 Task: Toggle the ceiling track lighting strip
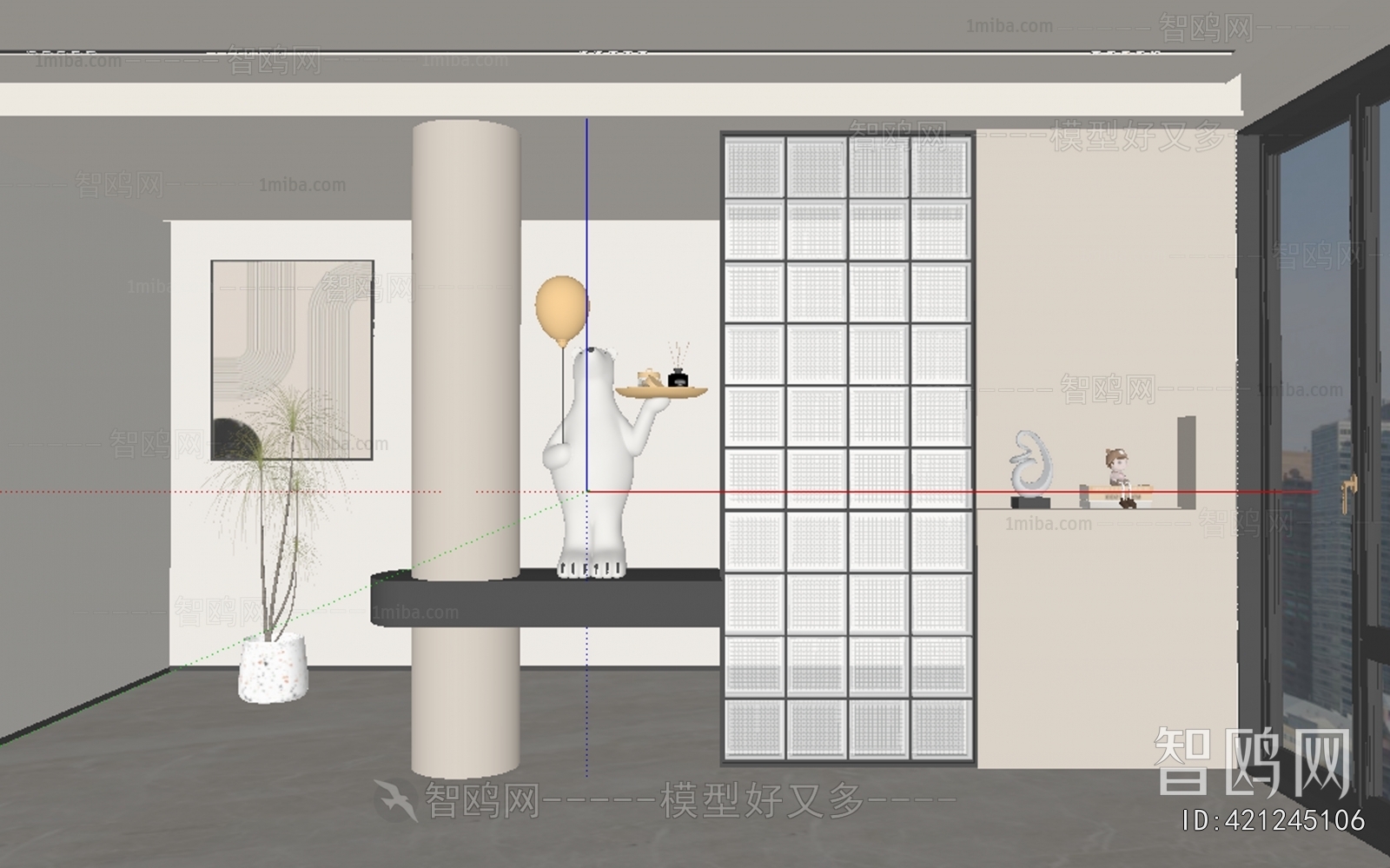tap(608, 52)
